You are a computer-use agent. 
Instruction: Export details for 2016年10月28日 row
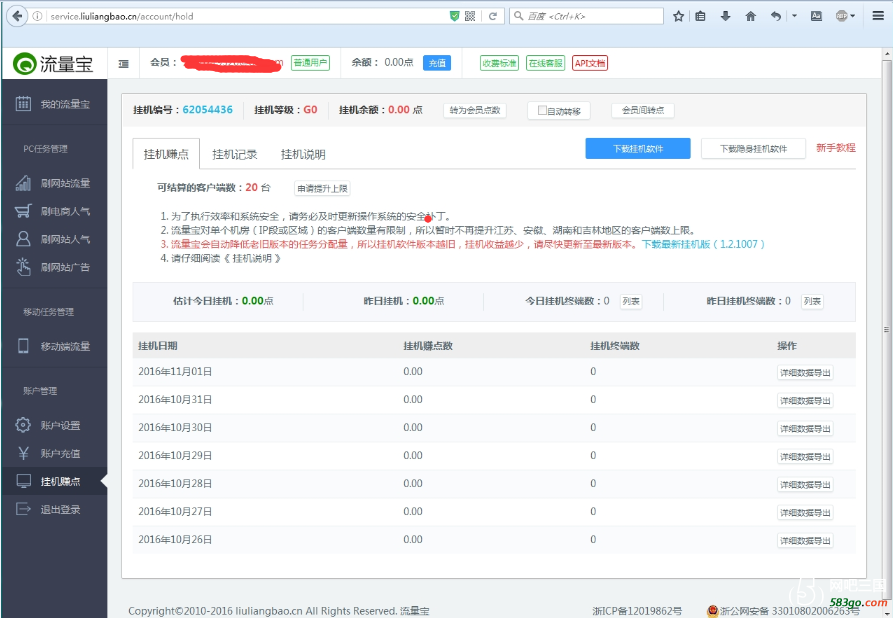(805, 484)
